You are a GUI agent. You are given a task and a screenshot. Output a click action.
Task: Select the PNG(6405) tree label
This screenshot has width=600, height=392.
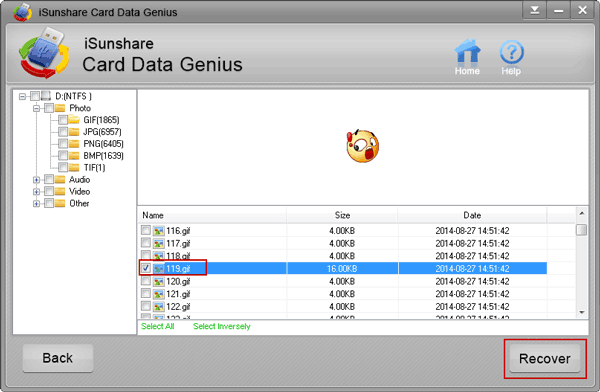pyautogui.click(x=104, y=144)
